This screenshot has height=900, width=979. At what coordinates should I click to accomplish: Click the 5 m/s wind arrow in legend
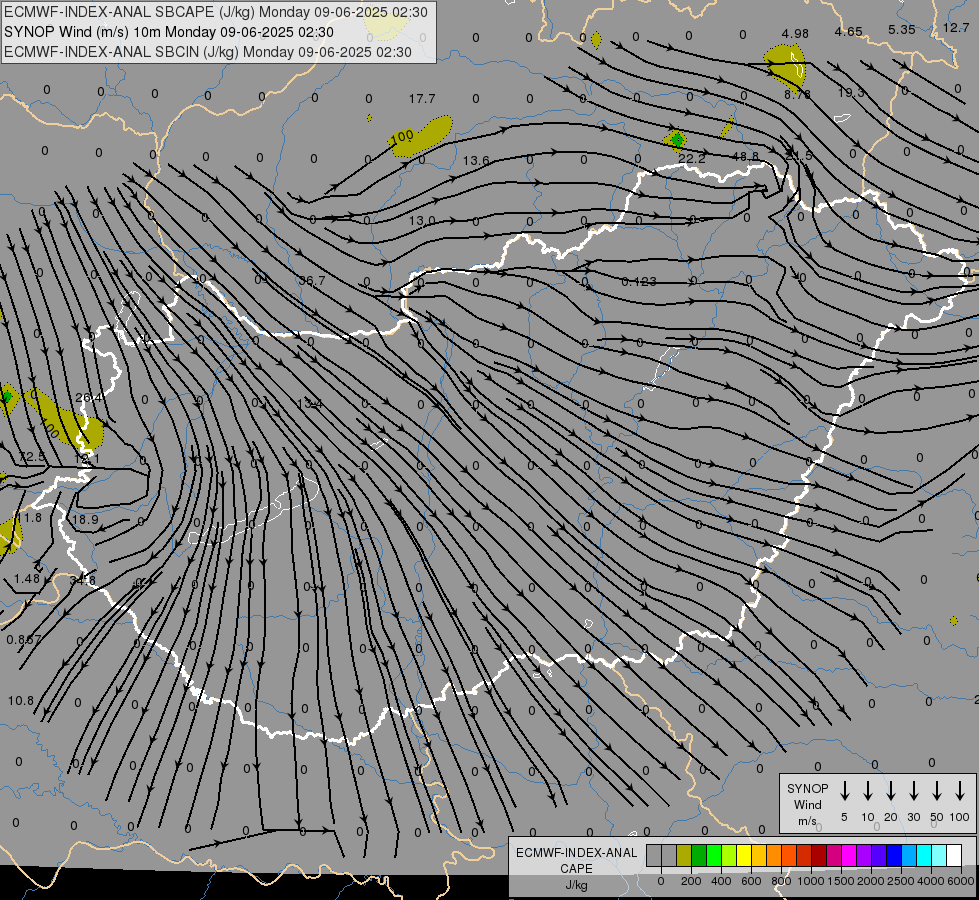(x=845, y=791)
